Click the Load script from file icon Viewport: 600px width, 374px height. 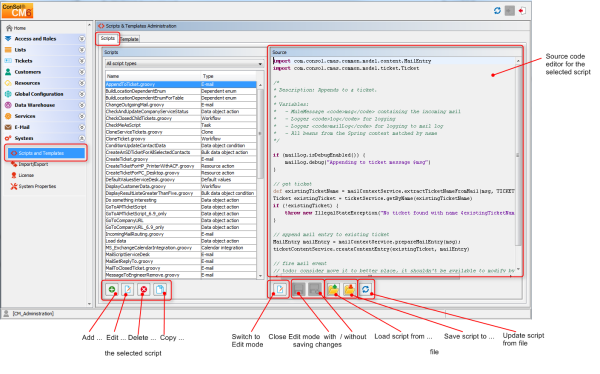333,289
